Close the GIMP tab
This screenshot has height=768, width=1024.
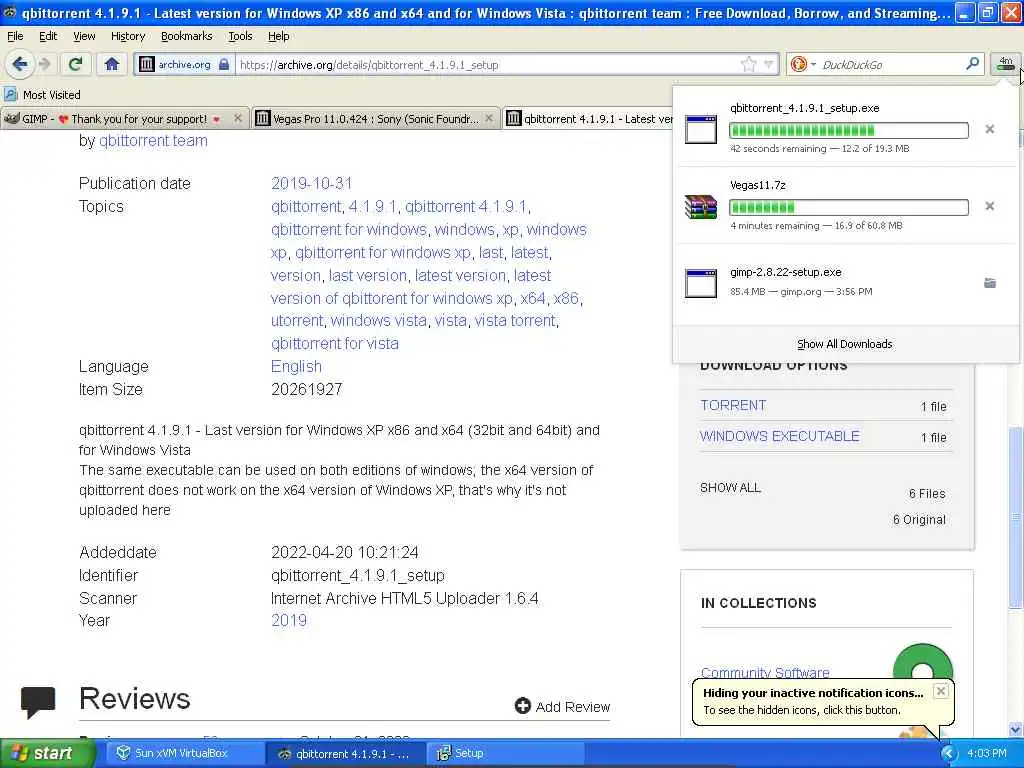pos(238,118)
